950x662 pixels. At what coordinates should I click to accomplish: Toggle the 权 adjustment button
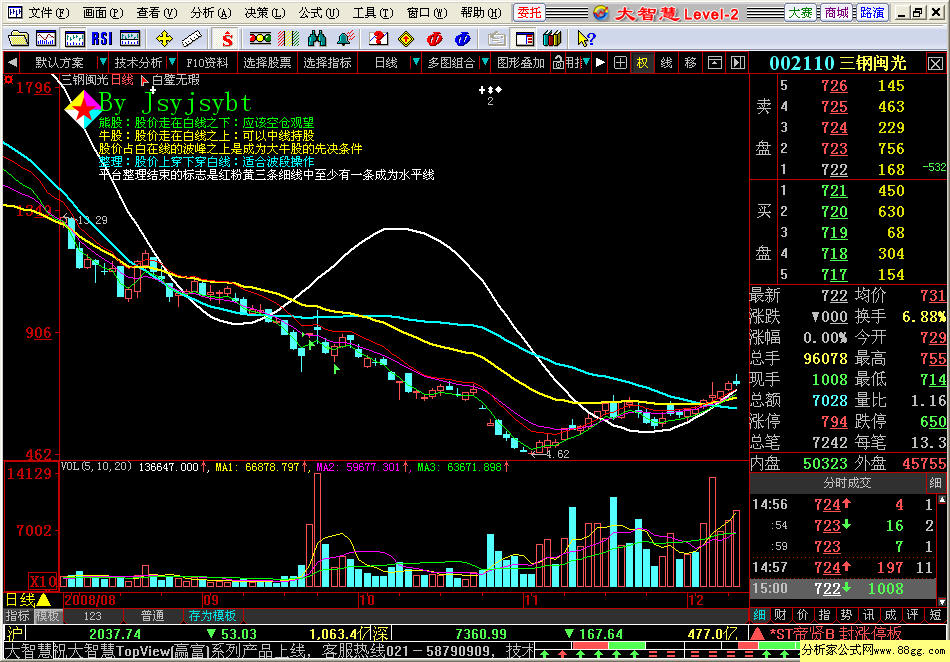point(642,62)
